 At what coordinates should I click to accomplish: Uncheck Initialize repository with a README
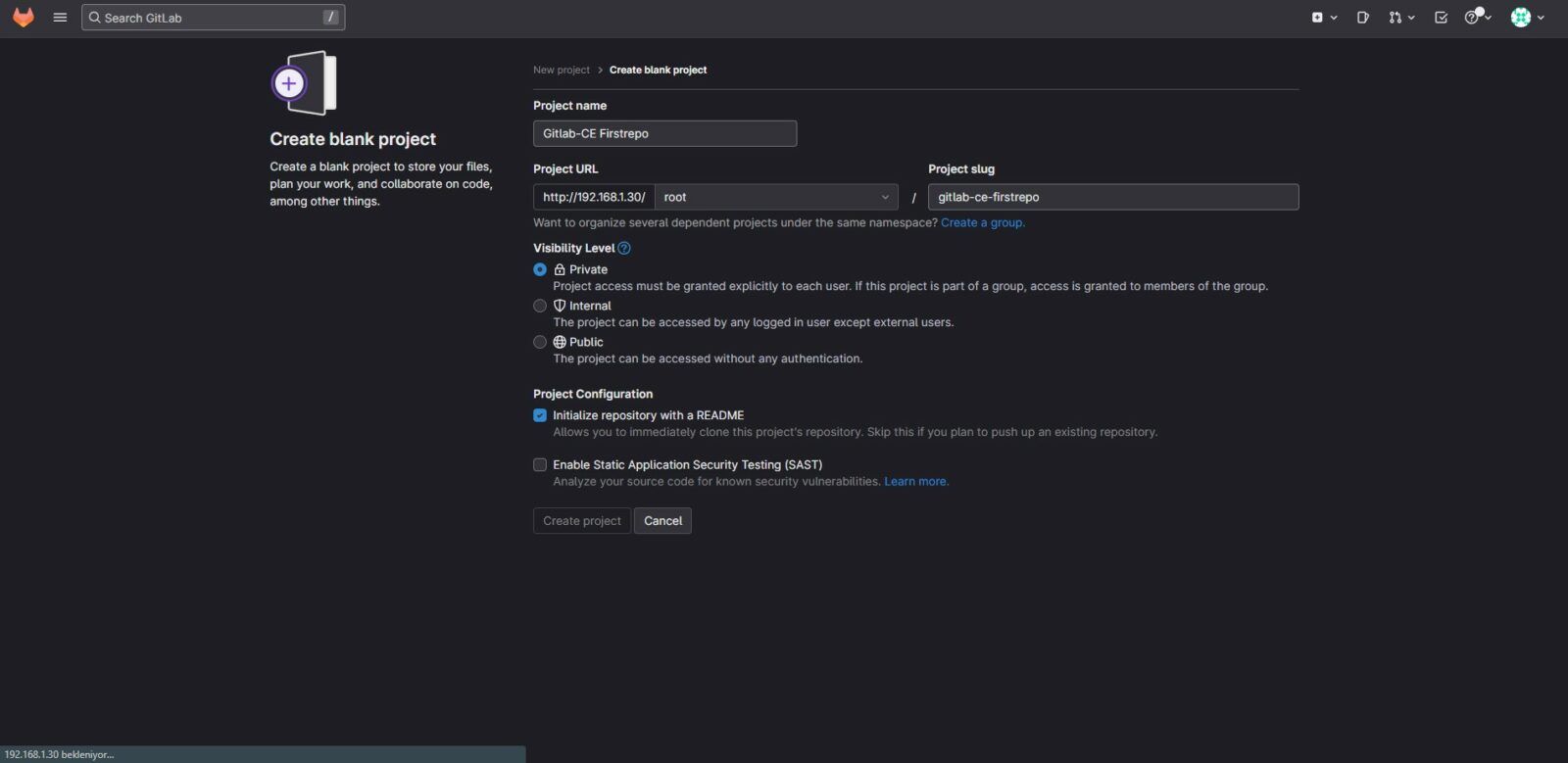tap(540, 415)
